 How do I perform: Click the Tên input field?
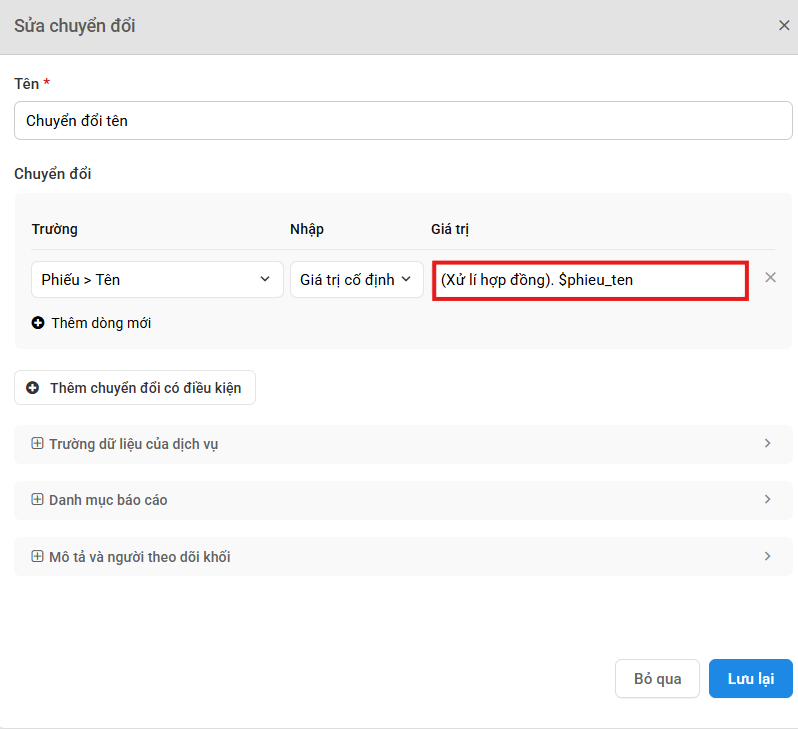[403, 121]
